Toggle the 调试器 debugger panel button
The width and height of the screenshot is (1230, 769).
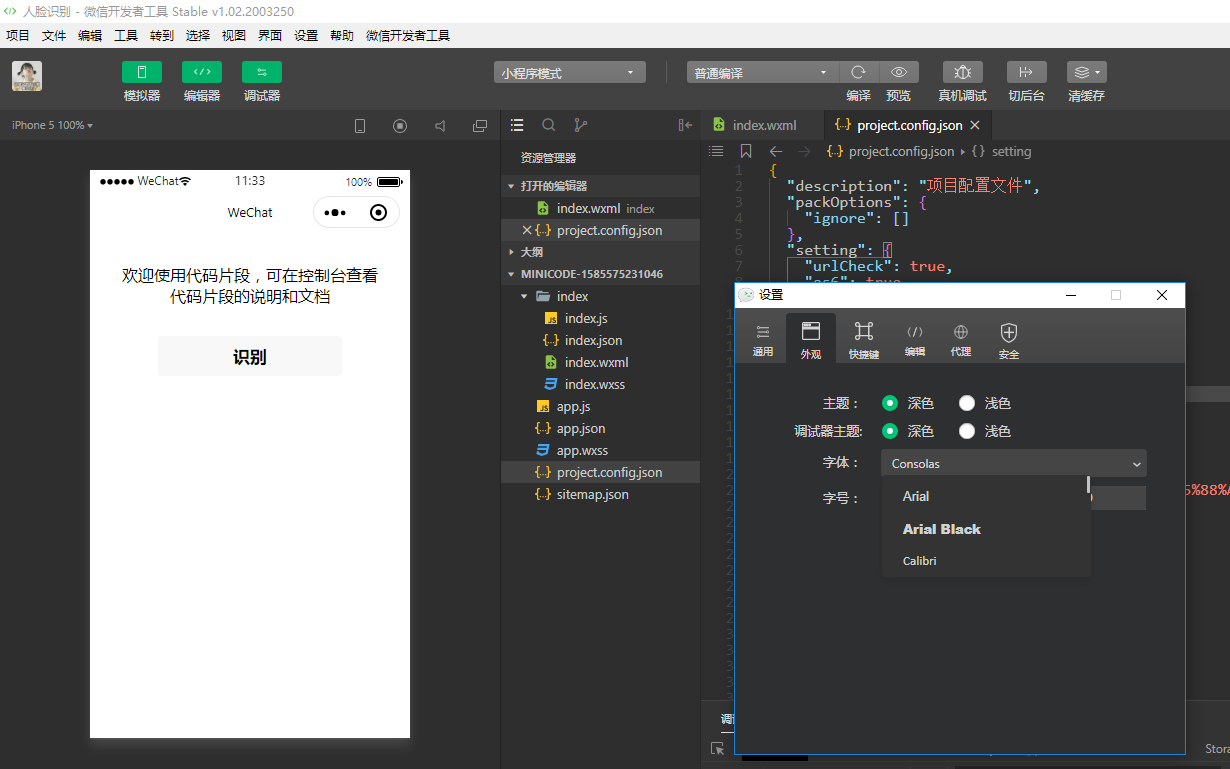[262, 72]
